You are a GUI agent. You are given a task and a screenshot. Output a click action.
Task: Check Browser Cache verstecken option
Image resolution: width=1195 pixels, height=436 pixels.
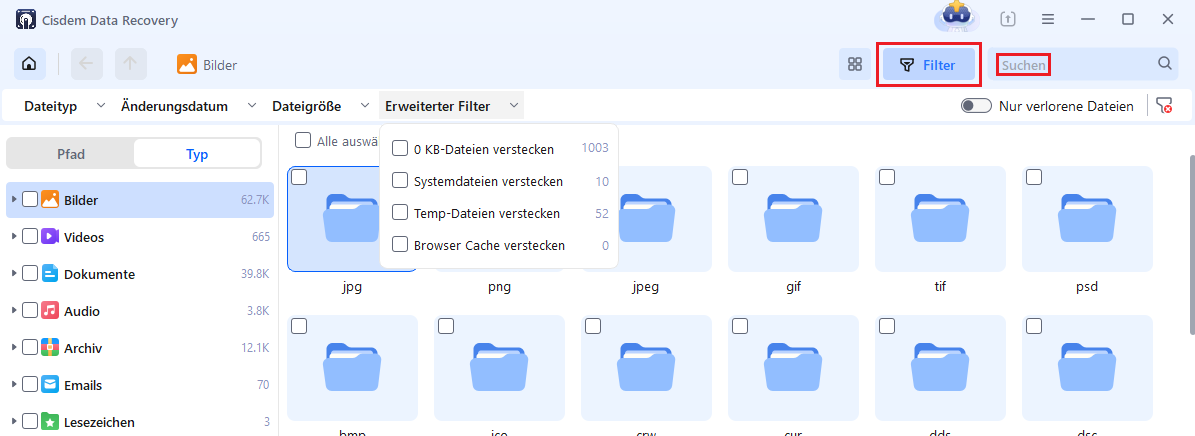point(399,245)
